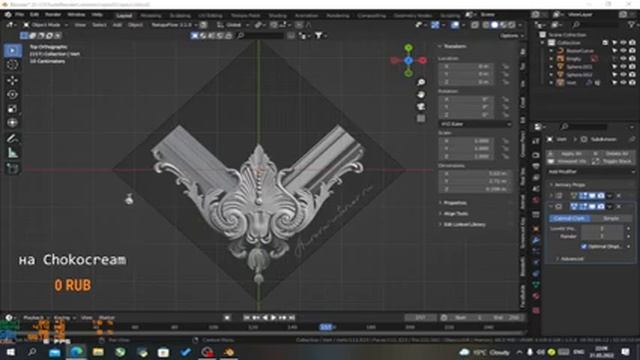Open the Options dropdown in viewport

tap(511, 36)
